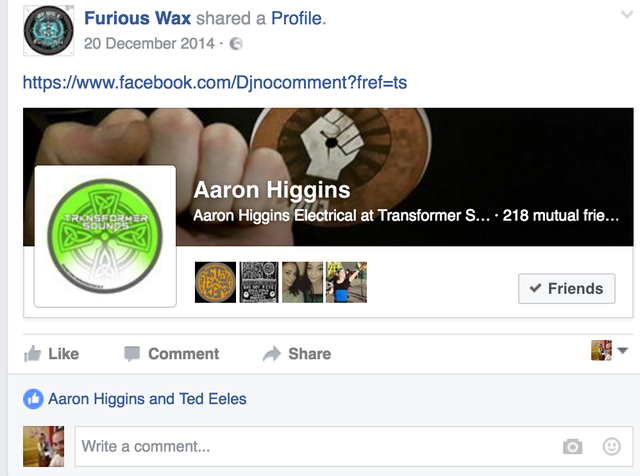Click the Share button label
Viewport: 640px width, 476px height.
(x=310, y=354)
